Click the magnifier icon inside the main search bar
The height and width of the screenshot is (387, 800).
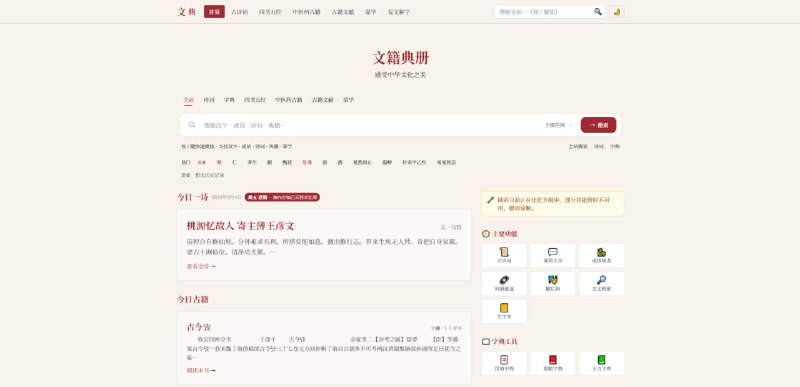pos(192,125)
